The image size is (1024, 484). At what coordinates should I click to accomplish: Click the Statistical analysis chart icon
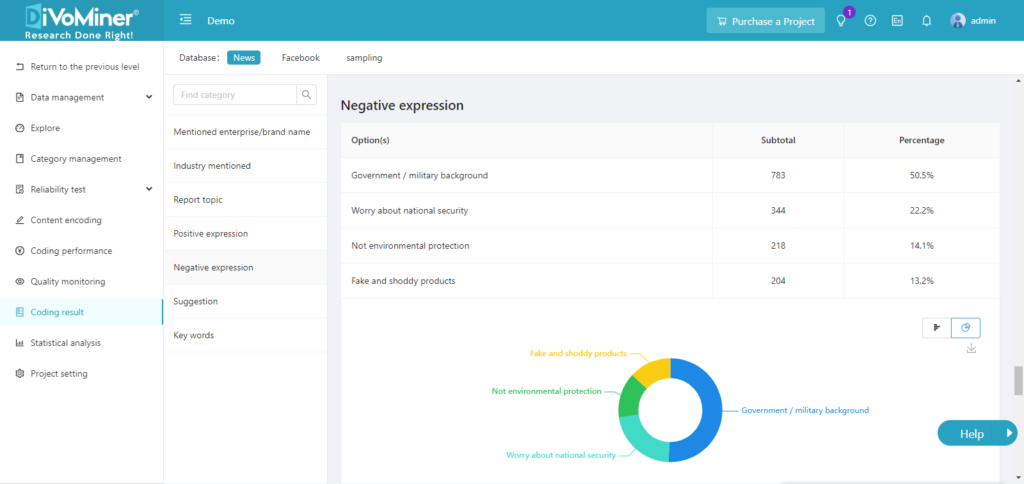tap(20, 343)
